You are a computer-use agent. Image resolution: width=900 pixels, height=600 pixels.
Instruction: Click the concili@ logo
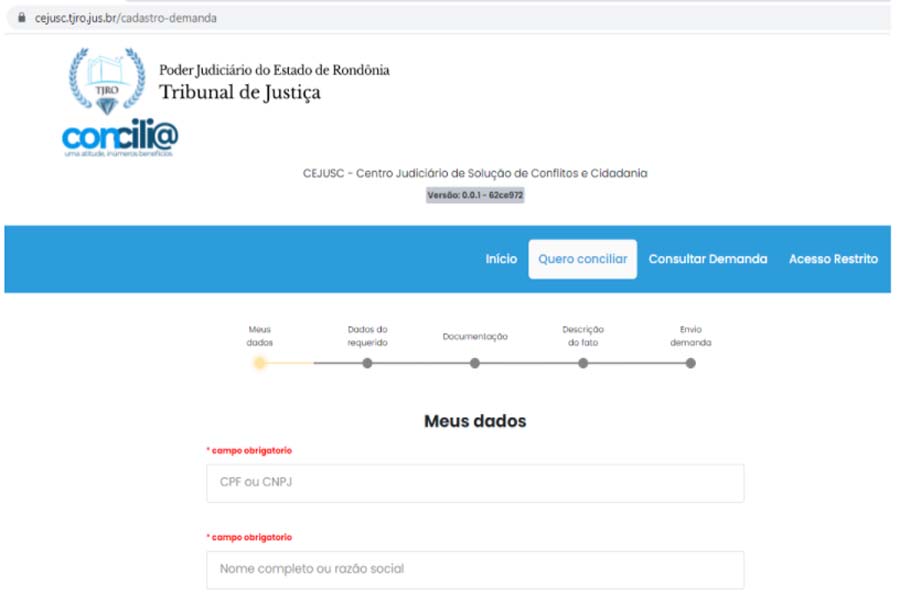[120, 139]
